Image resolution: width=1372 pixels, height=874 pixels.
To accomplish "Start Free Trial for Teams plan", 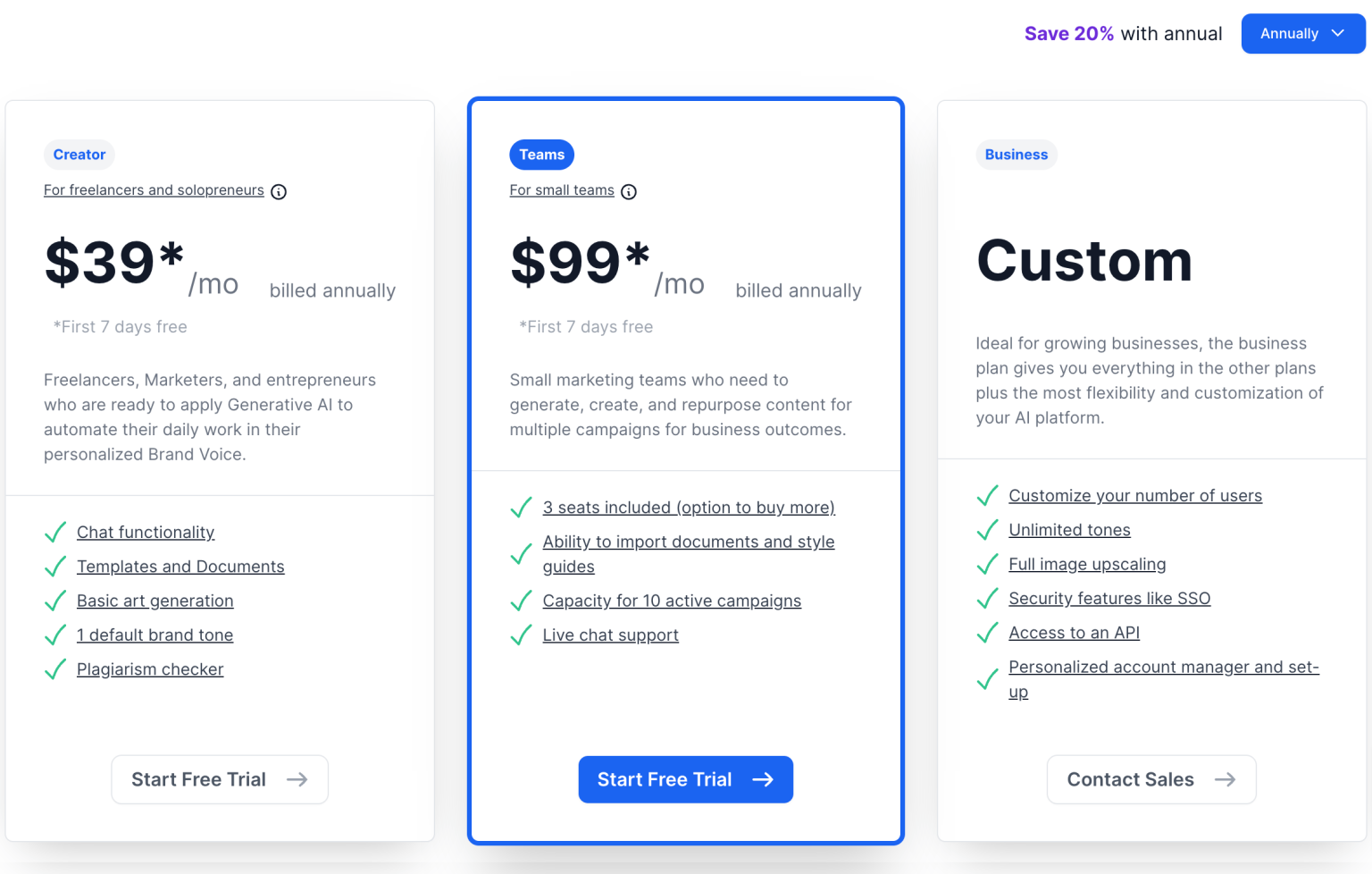I will (x=685, y=779).
